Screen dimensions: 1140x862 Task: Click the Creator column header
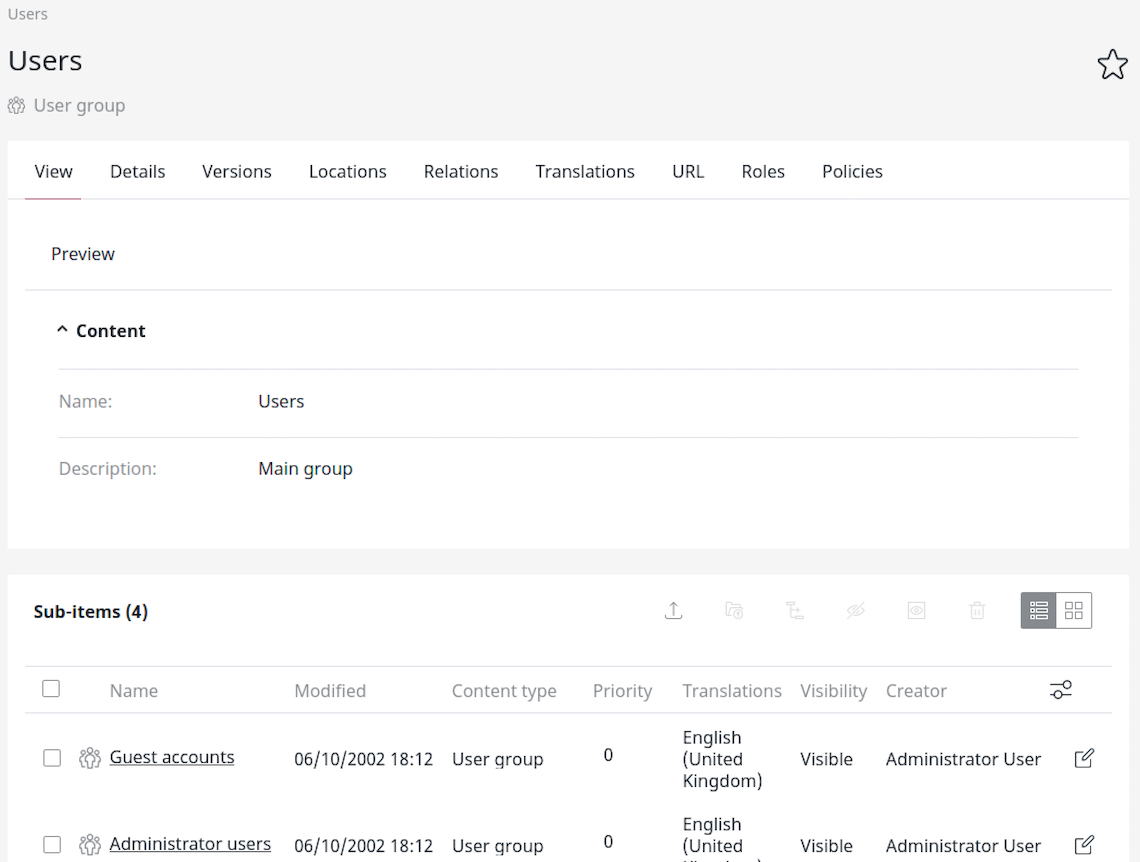[916, 690]
